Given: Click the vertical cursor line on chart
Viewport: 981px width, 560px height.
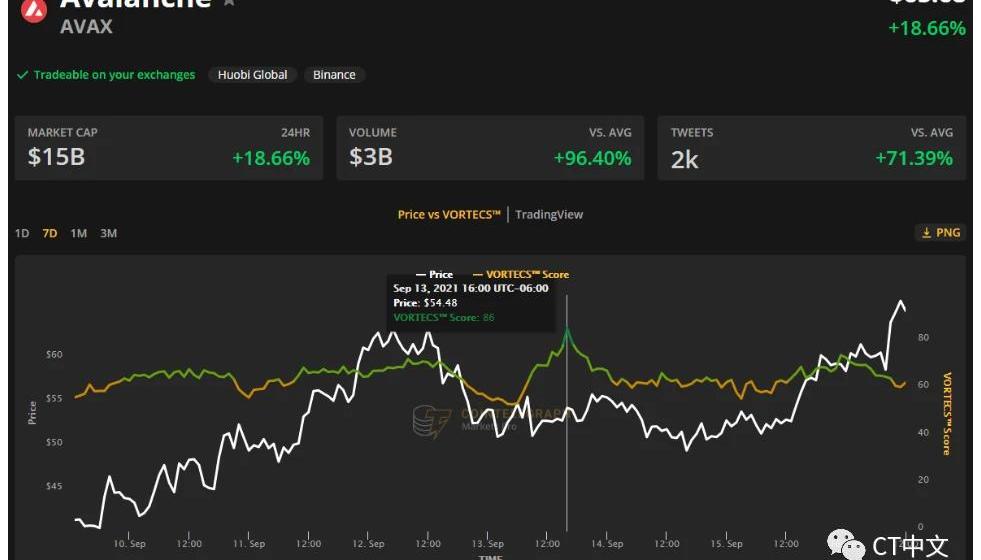Looking at the screenshot, I should (x=567, y=450).
